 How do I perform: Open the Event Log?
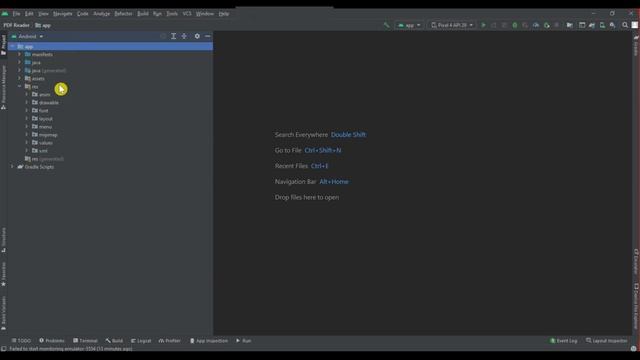click(563, 341)
